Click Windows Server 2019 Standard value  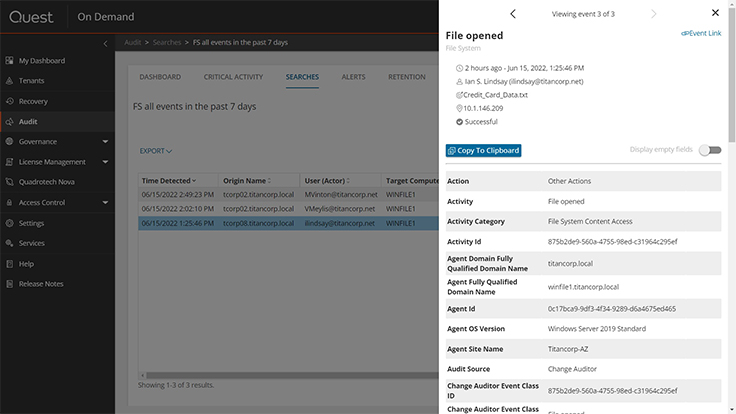[597, 329]
